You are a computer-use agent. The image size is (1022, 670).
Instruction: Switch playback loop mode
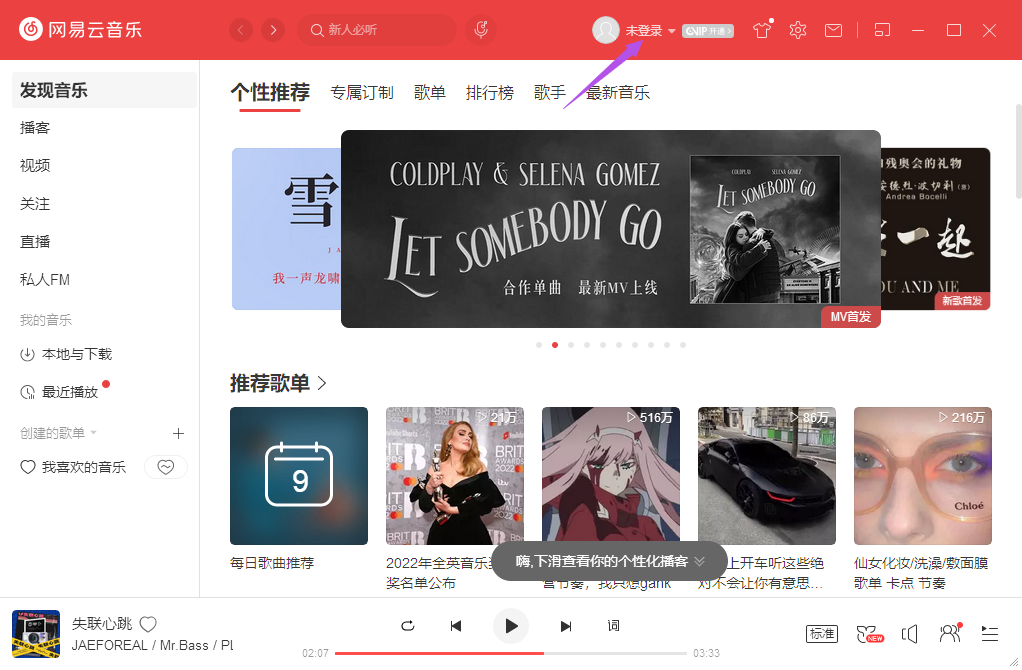click(407, 625)
